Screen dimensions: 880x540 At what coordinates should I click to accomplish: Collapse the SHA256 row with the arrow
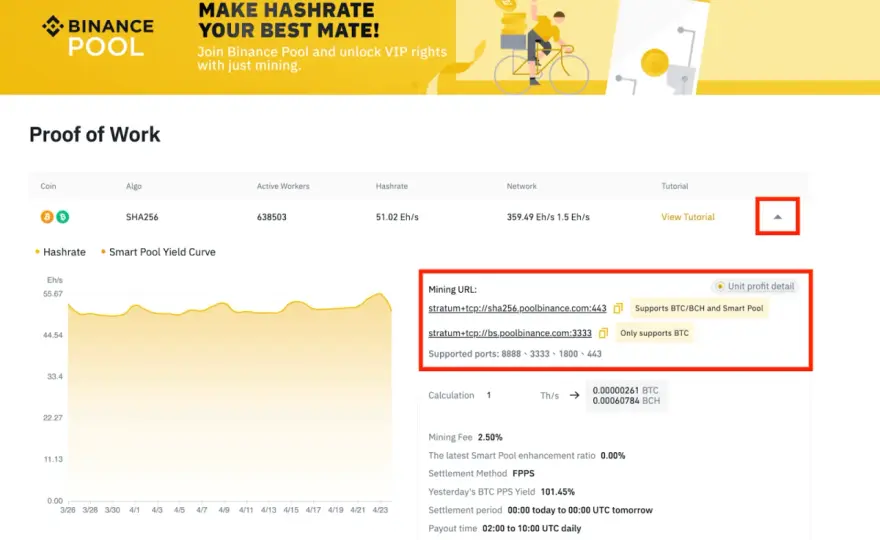pos(777,217)
